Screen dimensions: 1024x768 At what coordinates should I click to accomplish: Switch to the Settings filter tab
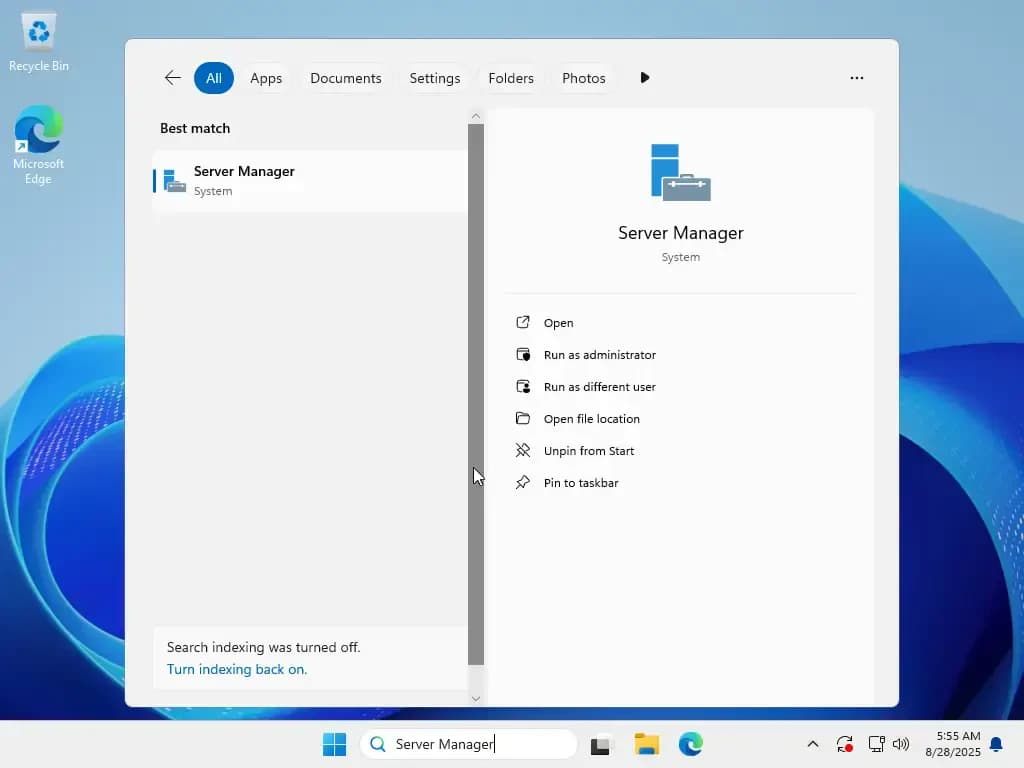434,78
